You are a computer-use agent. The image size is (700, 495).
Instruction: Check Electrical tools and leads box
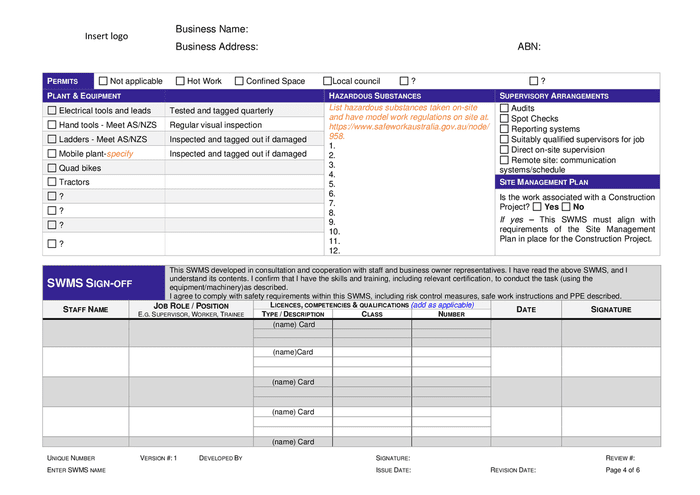point(52,111)
